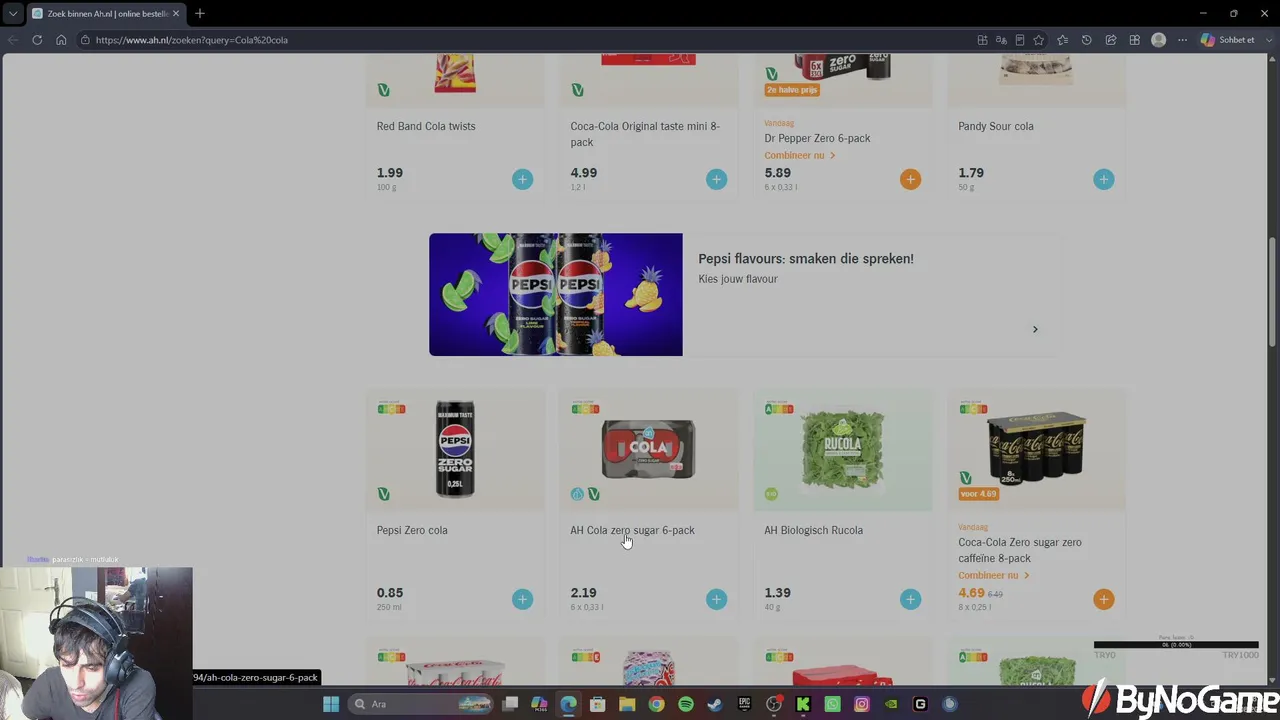The height and width of the screenshot is (720, 1280).
Task: Click the 2e halve prijs badge
Action: 792,90
